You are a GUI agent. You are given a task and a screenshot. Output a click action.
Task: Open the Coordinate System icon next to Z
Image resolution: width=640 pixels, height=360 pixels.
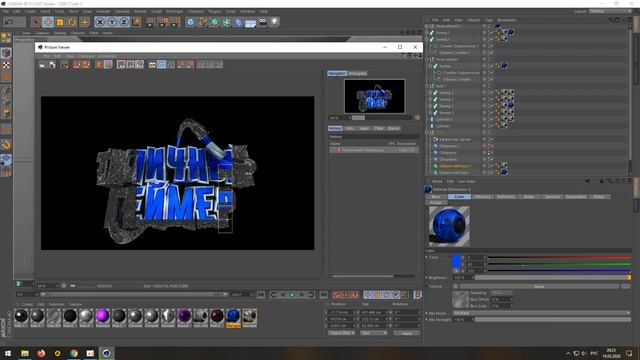click(x=136, y=22)
